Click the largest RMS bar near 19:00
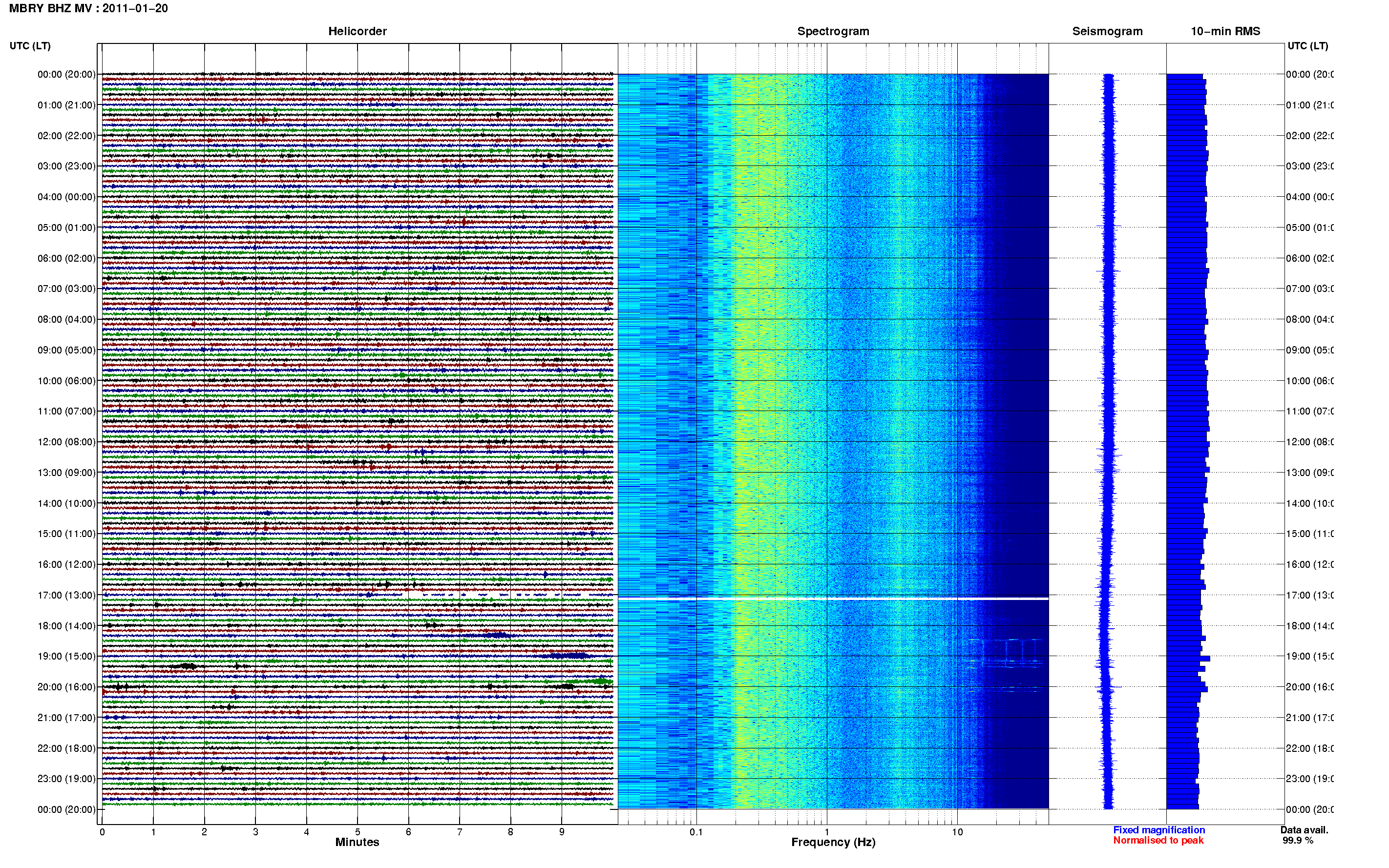 [1188, 659]
